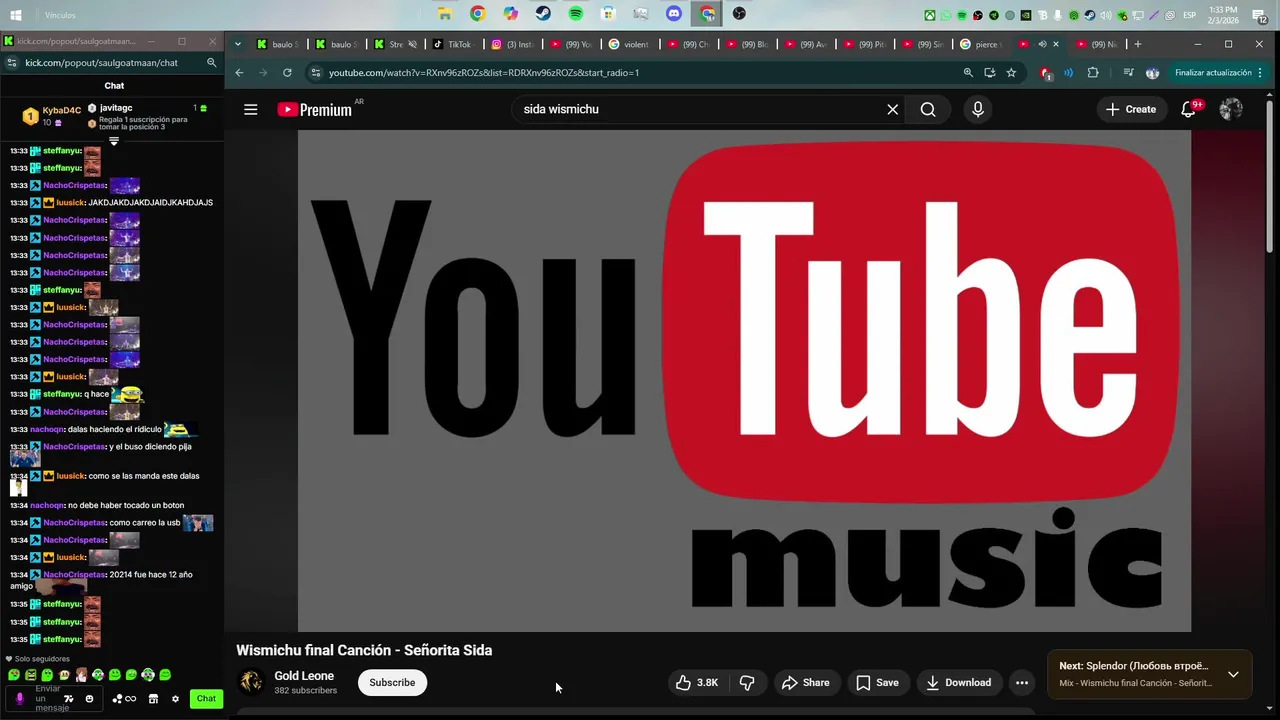
Task: Like the video with 3.8K likes
Action: (696, 683)
